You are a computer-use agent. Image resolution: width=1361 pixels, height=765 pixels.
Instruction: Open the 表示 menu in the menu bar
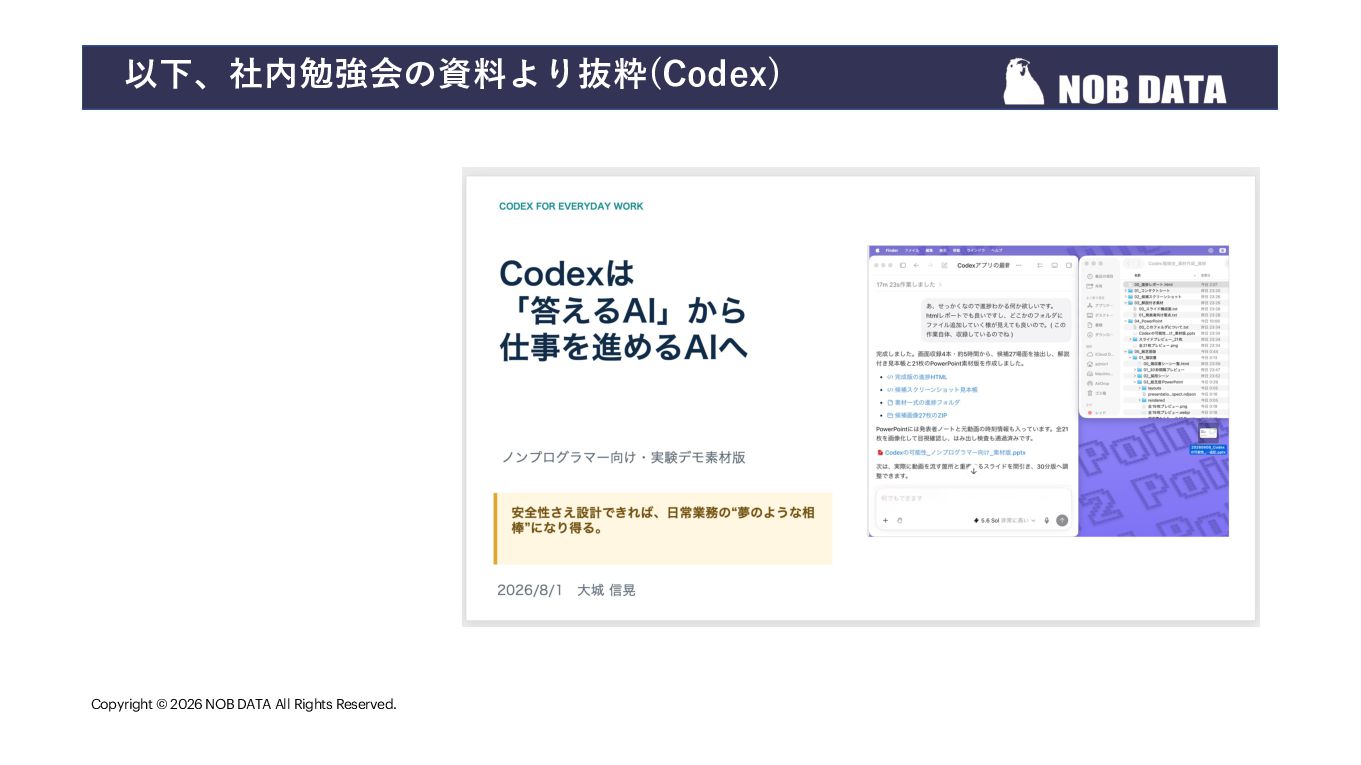(x=943, y=249)
